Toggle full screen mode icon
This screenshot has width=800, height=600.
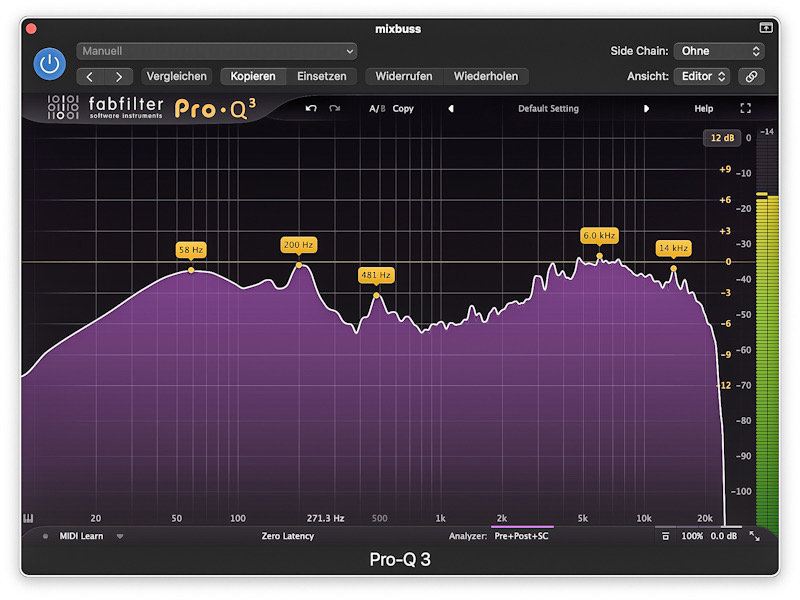pyautogui.click(x=745, y=108)
